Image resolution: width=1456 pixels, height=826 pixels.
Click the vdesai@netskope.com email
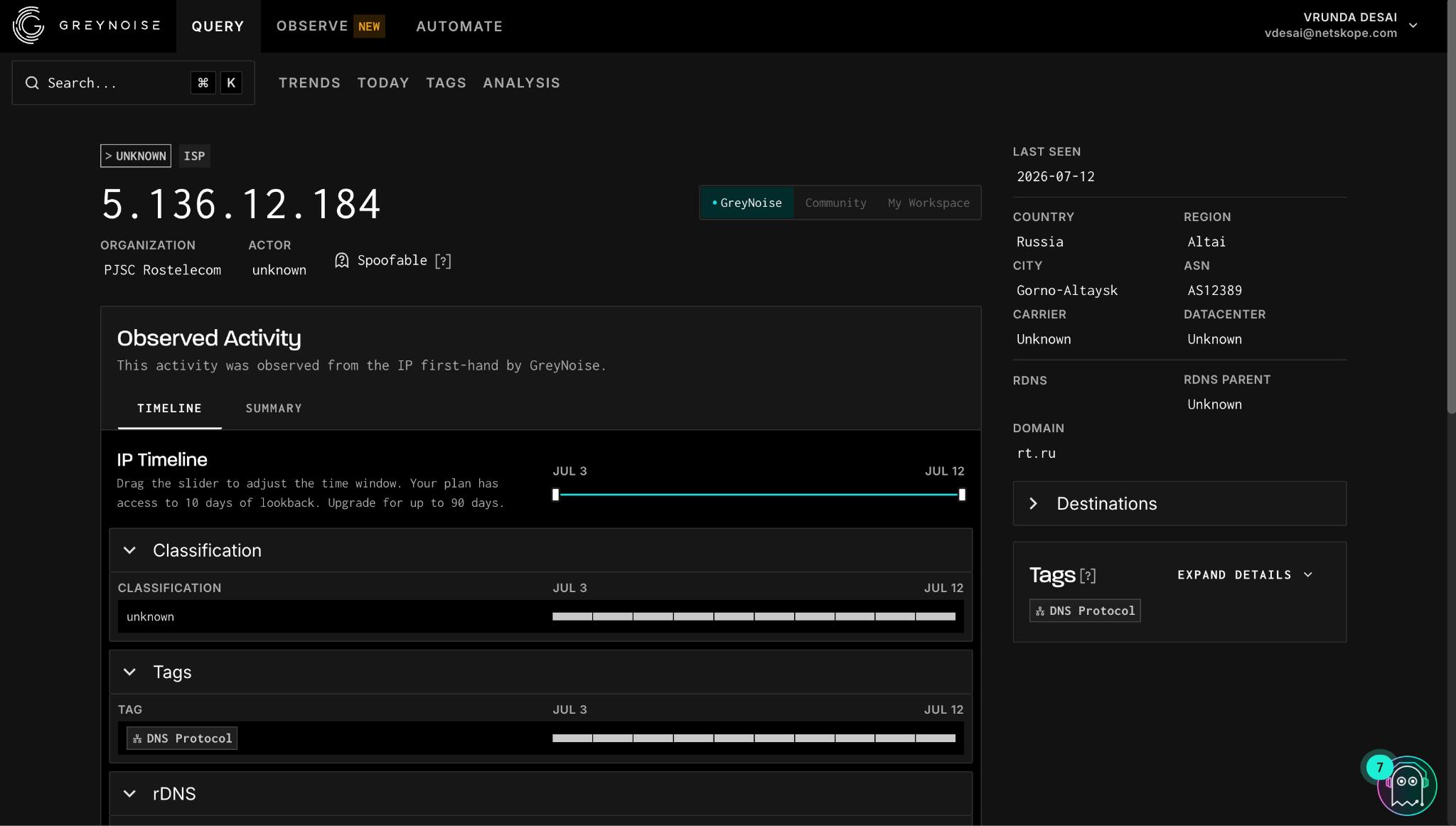click(x=1330, y=33)
